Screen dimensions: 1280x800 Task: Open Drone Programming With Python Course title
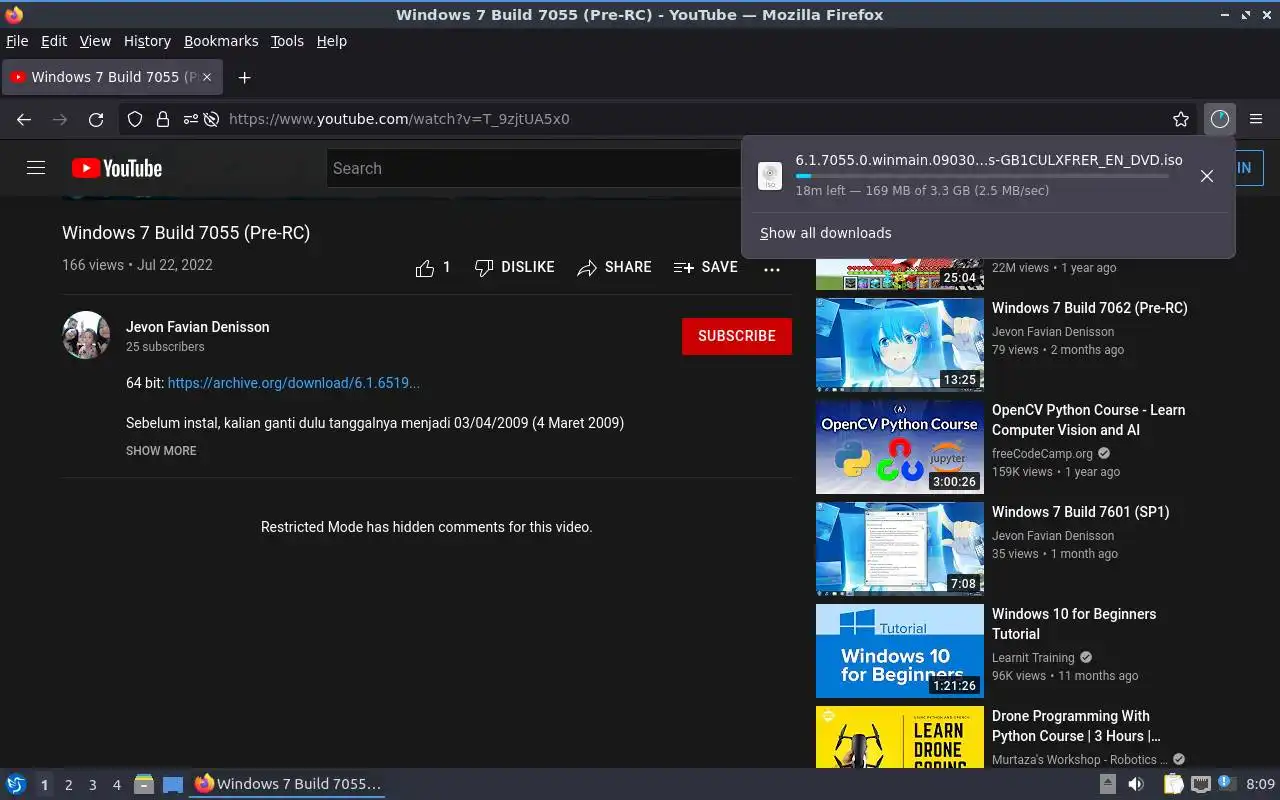(x=1076, y=726)
